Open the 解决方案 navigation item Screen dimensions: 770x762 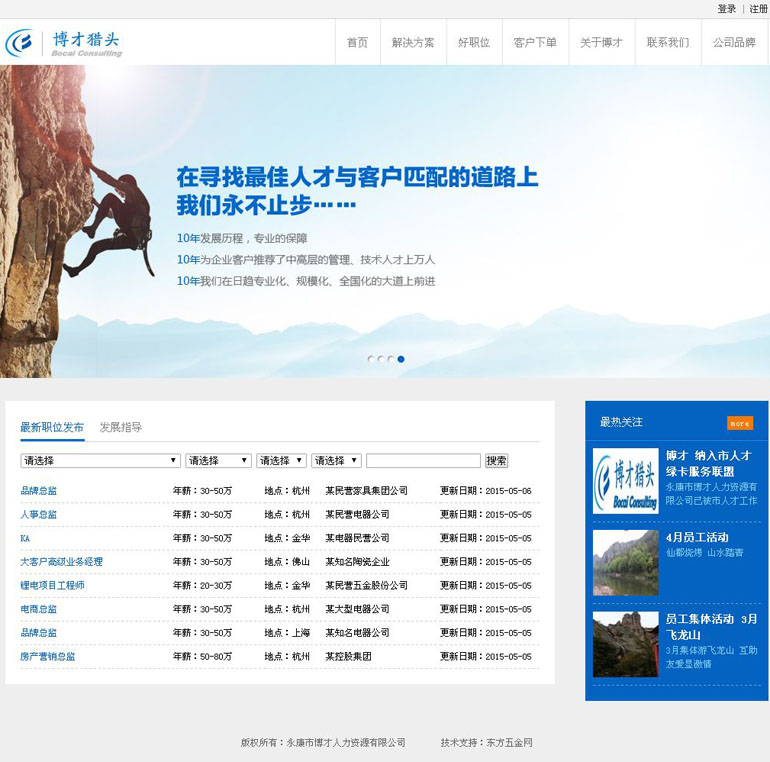(x=413, y=43)
